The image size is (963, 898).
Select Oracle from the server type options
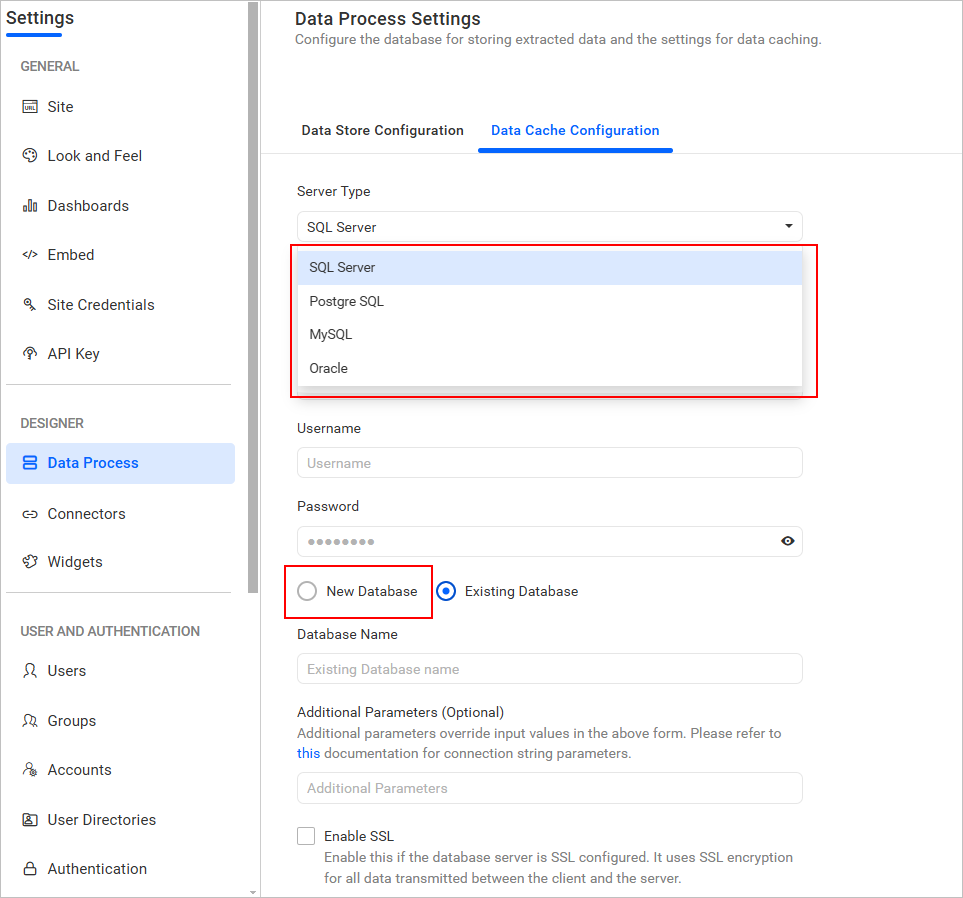coord(328,368)
